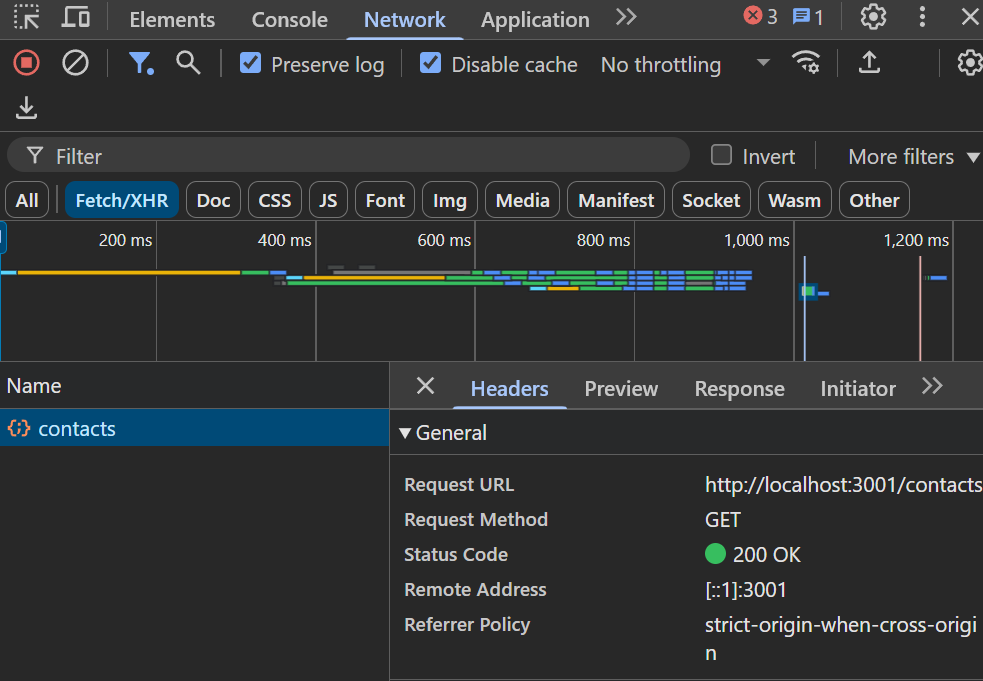Screen dimensions: 983x681
Task: Toggle the device toolbar icon
Action: (x=75, y=17)
